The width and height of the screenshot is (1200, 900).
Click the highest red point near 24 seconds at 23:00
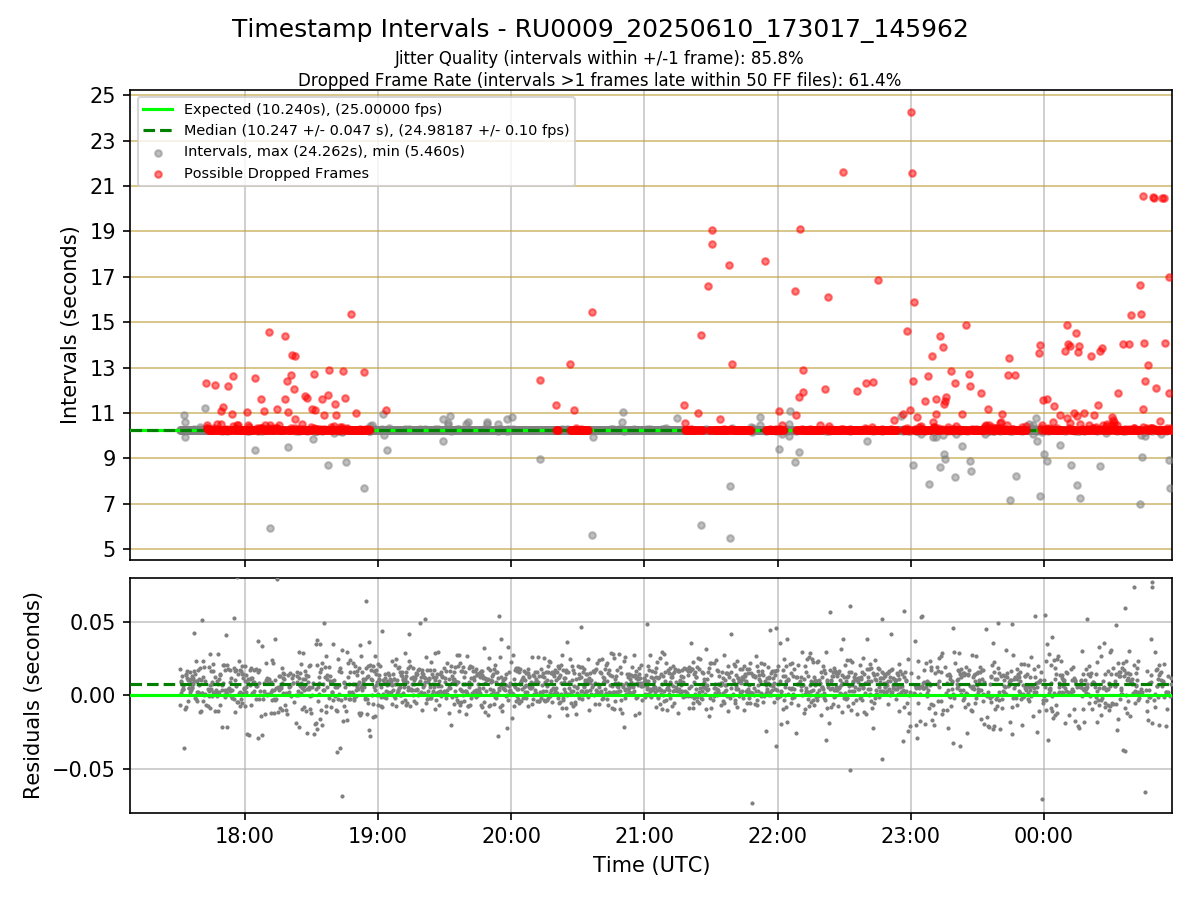(911, 112)
